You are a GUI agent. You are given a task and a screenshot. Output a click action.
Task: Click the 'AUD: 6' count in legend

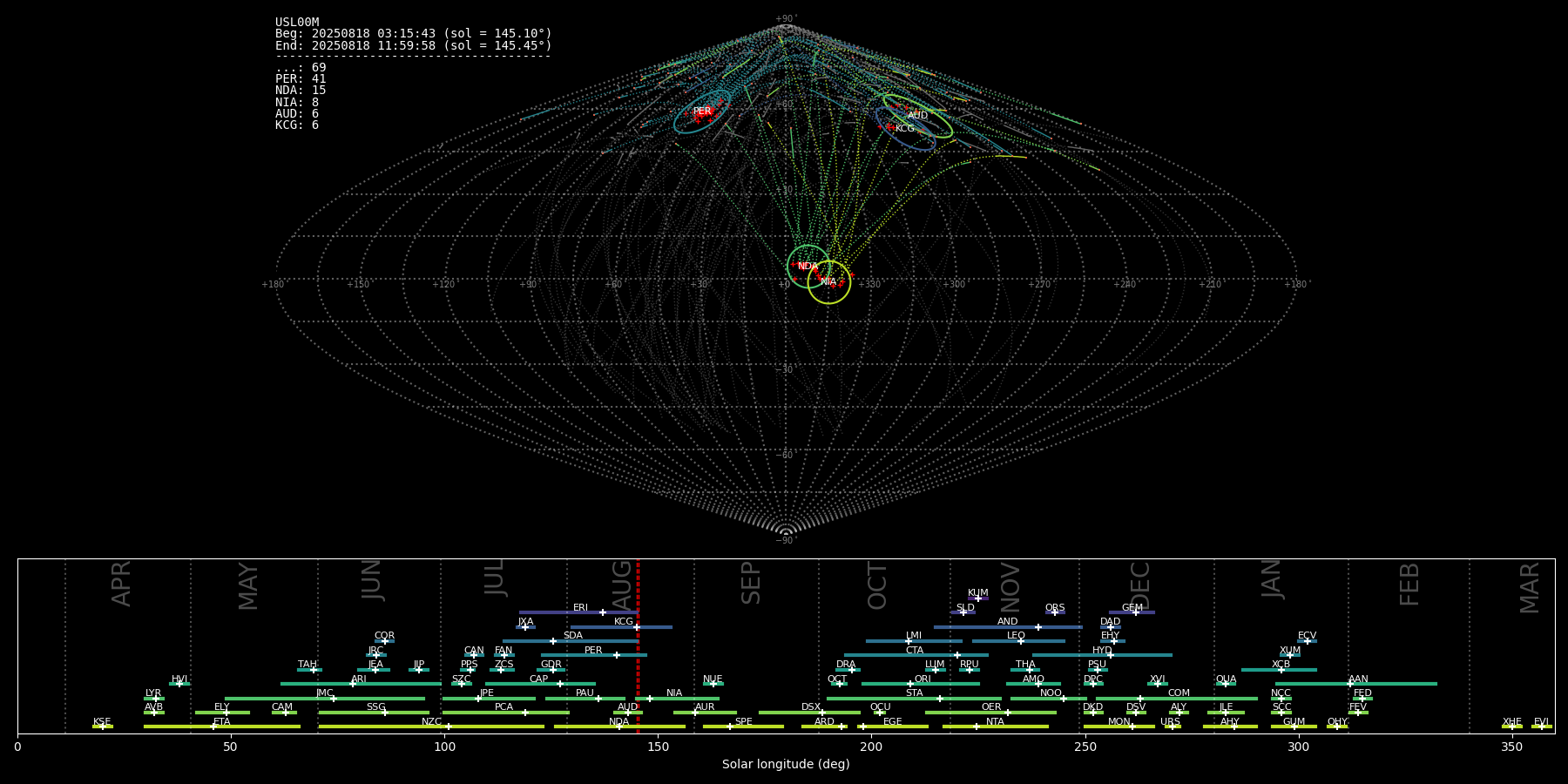tap(297, 113)
